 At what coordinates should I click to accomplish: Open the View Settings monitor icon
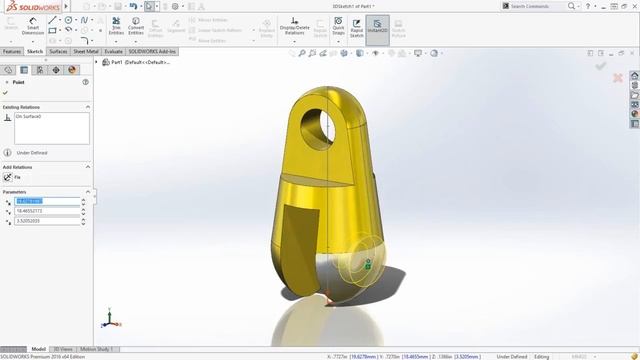tap(418, 53)
